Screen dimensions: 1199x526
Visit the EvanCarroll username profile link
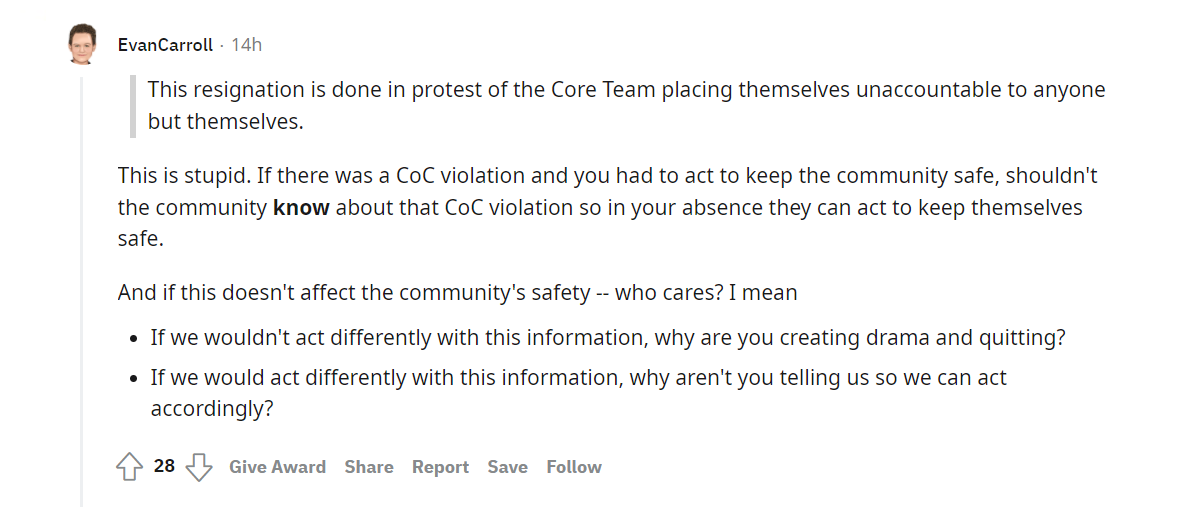[x=165, y=45]
